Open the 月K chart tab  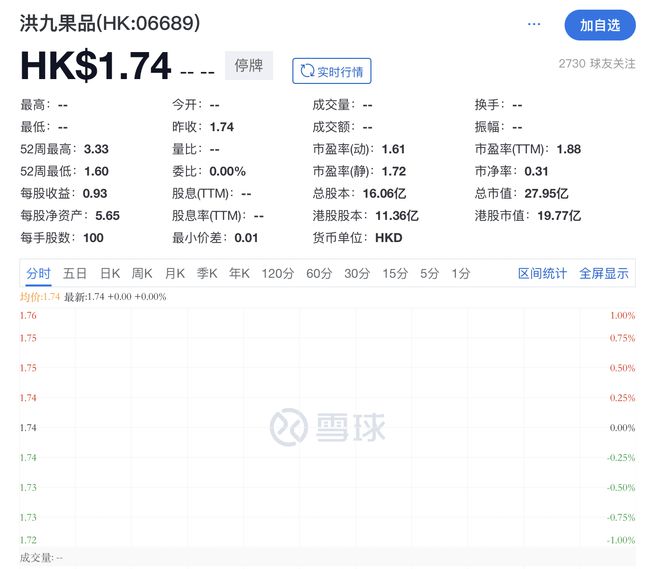(175, 274)
